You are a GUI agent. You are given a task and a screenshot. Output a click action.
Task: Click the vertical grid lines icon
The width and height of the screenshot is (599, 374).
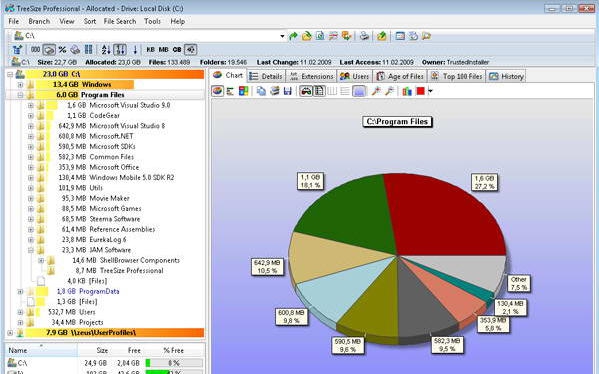[x=332, y=91]
